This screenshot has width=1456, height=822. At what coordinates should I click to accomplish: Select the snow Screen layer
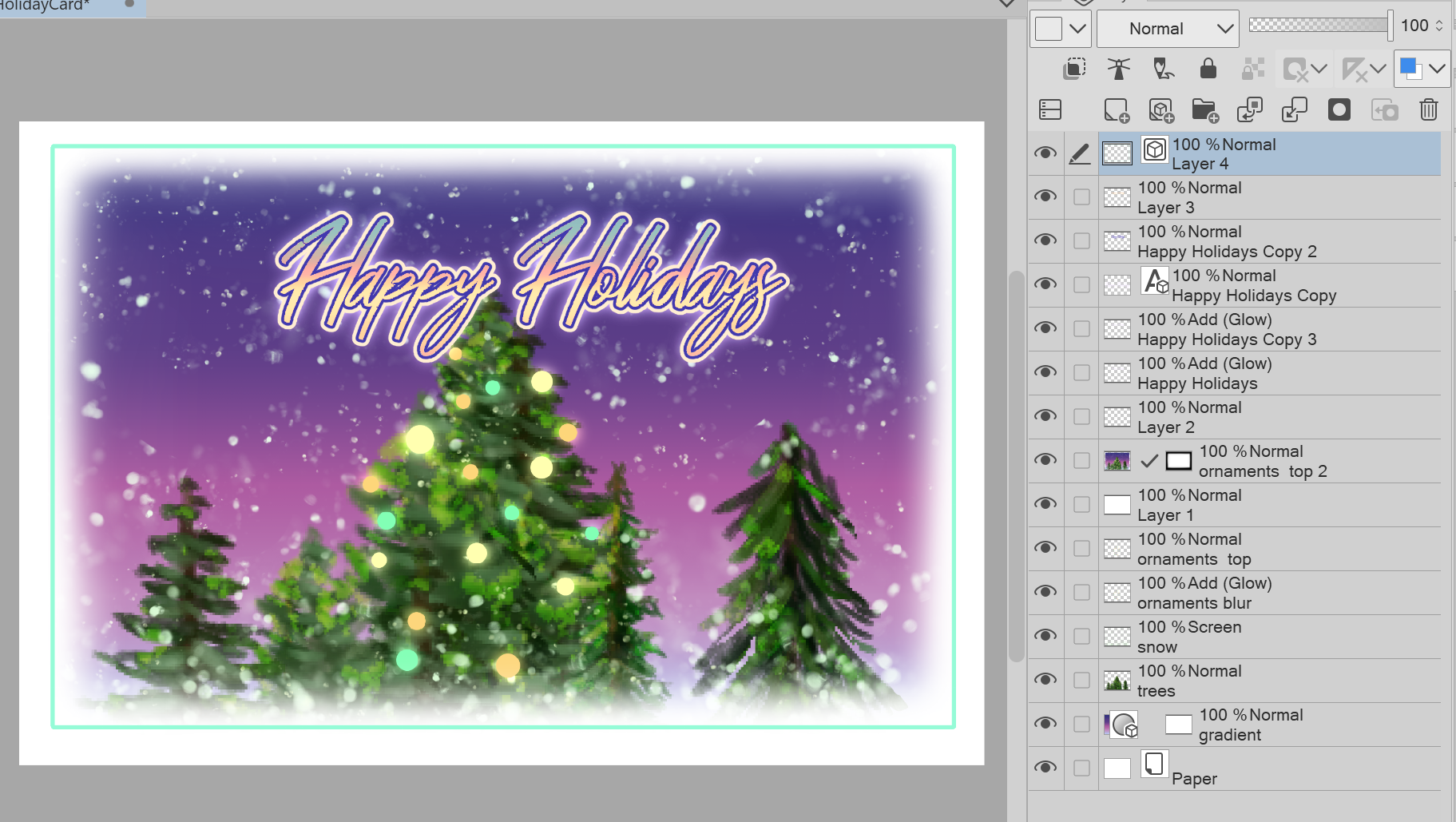click(1270, 637)
